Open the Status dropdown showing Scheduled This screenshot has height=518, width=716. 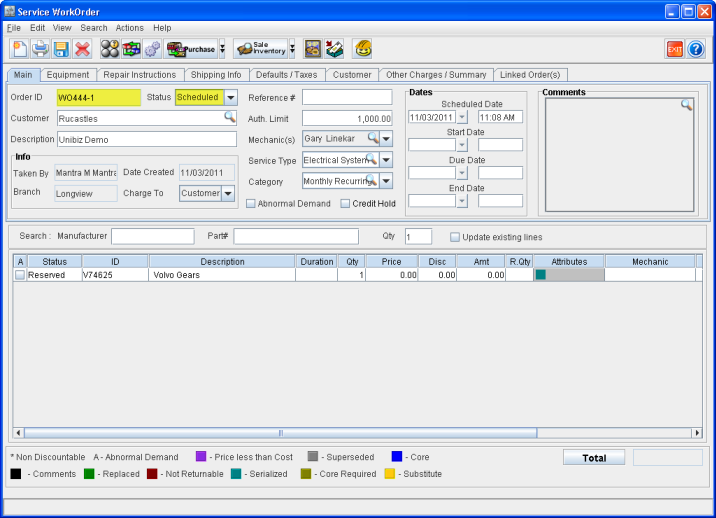pos(231,97)
